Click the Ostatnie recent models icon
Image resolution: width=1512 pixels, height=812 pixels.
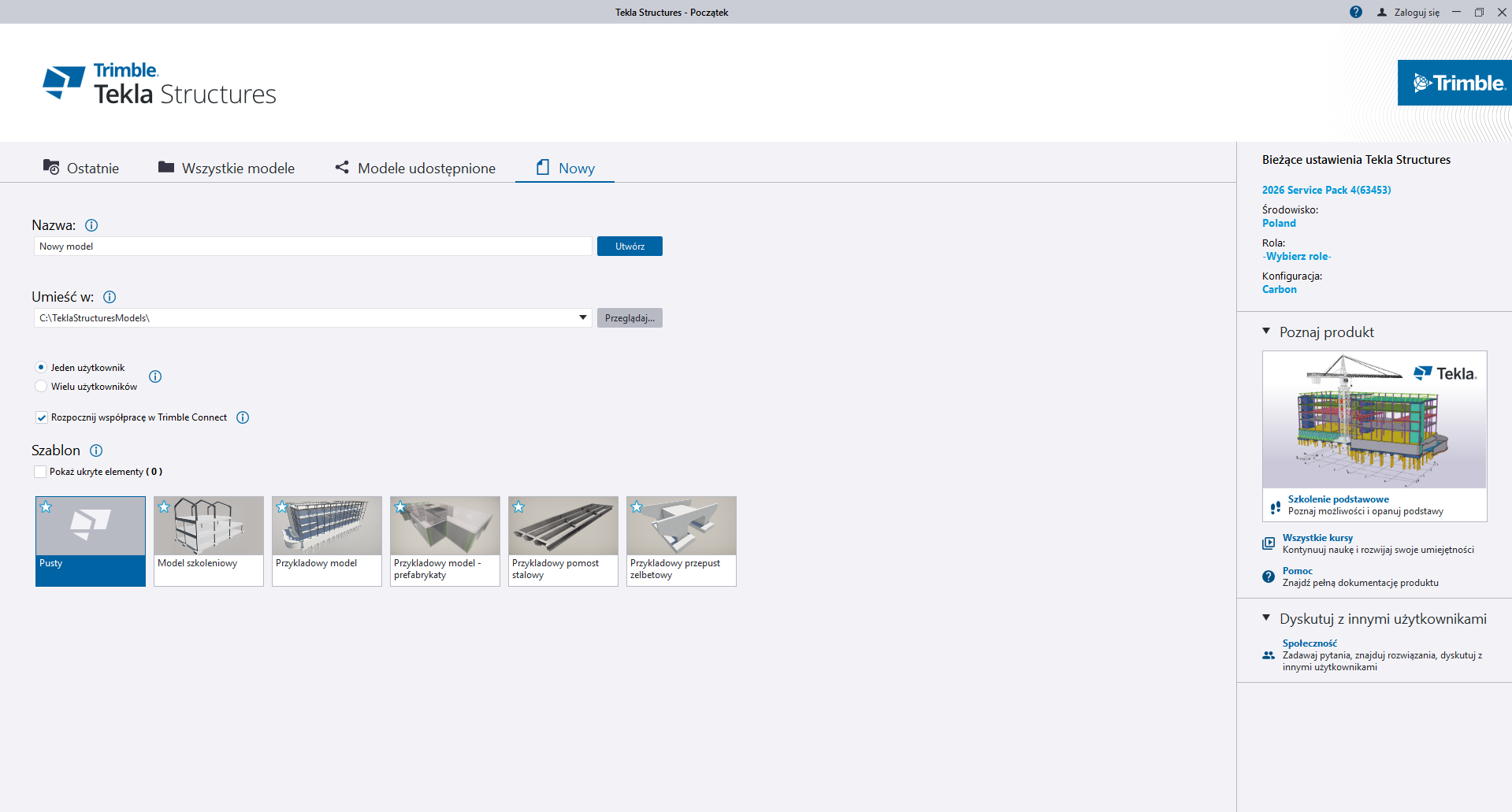(51, 167)
